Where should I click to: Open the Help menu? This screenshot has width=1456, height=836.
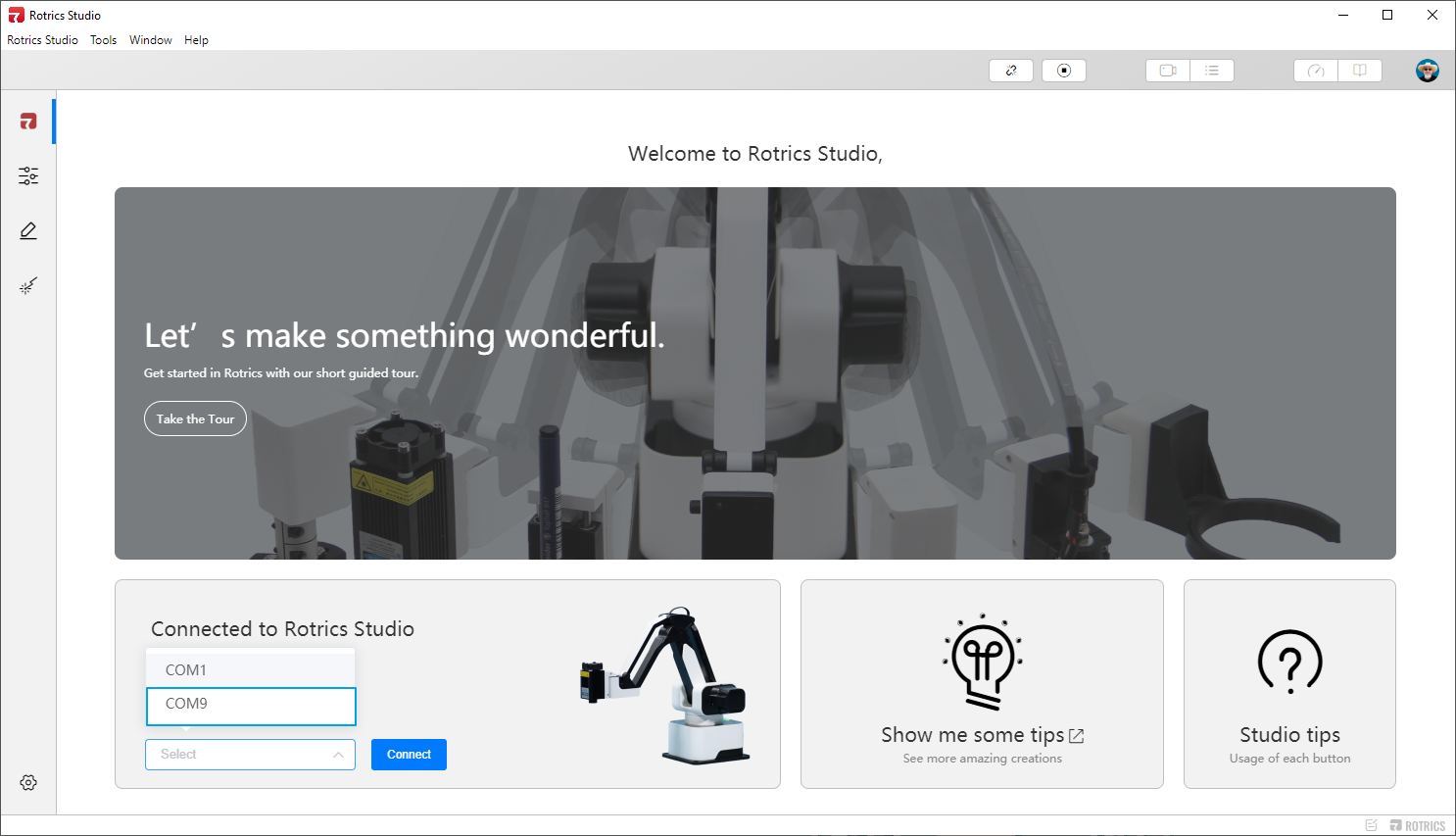(x=196, y=40)
